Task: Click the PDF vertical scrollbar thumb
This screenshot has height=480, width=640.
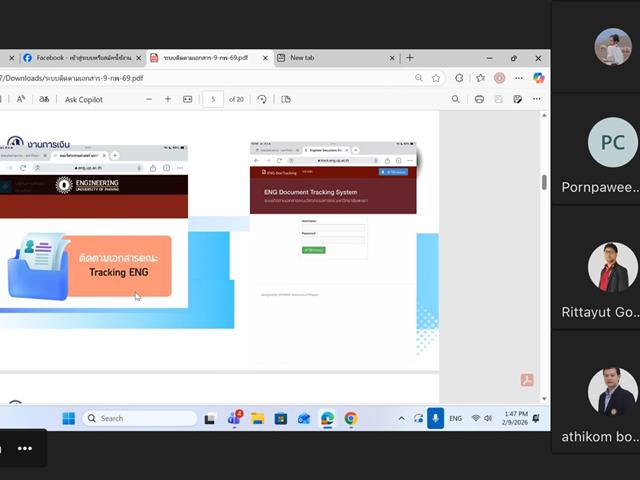Action: click(544, 182)
